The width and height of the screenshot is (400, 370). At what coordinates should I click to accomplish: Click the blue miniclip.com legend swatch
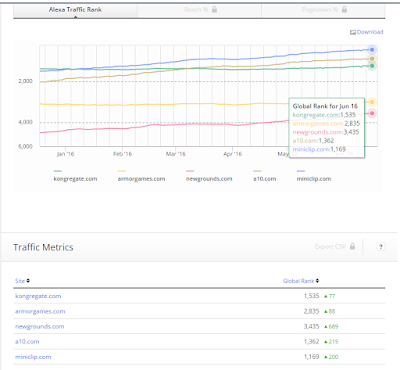pos(301,171)
